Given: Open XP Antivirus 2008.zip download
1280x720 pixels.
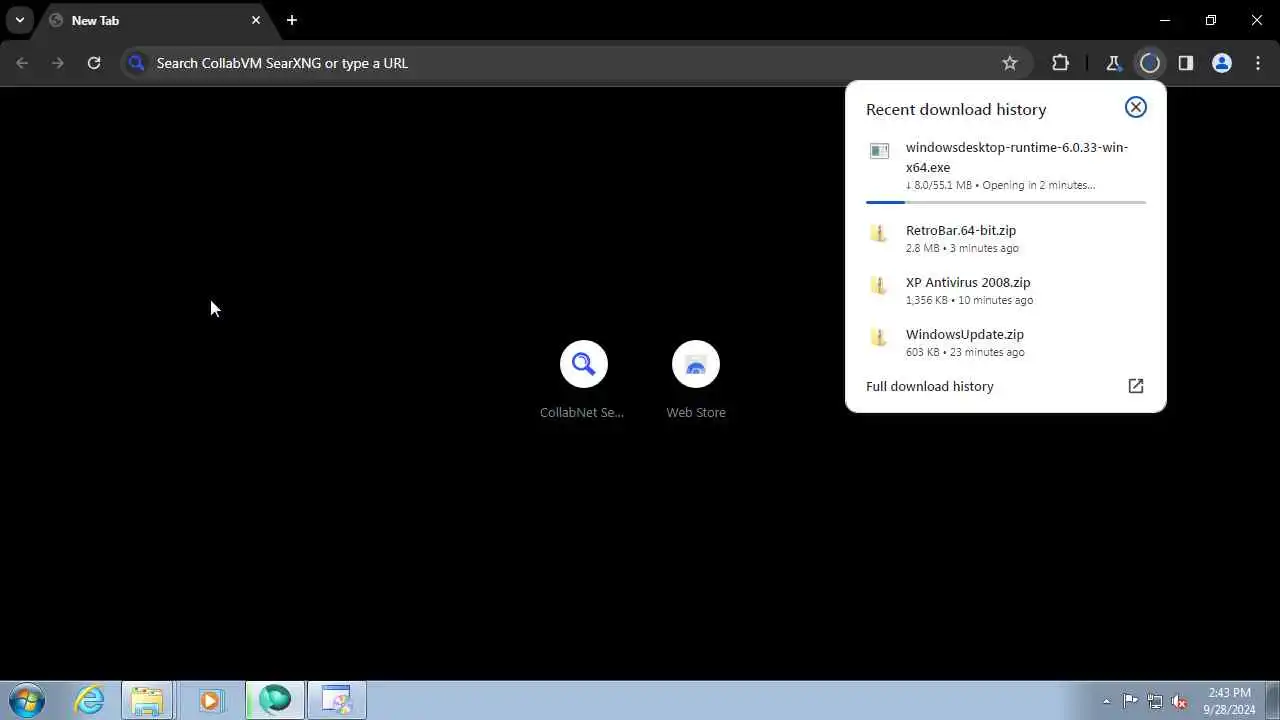Looking at the screenshot, I should 1006,290.
